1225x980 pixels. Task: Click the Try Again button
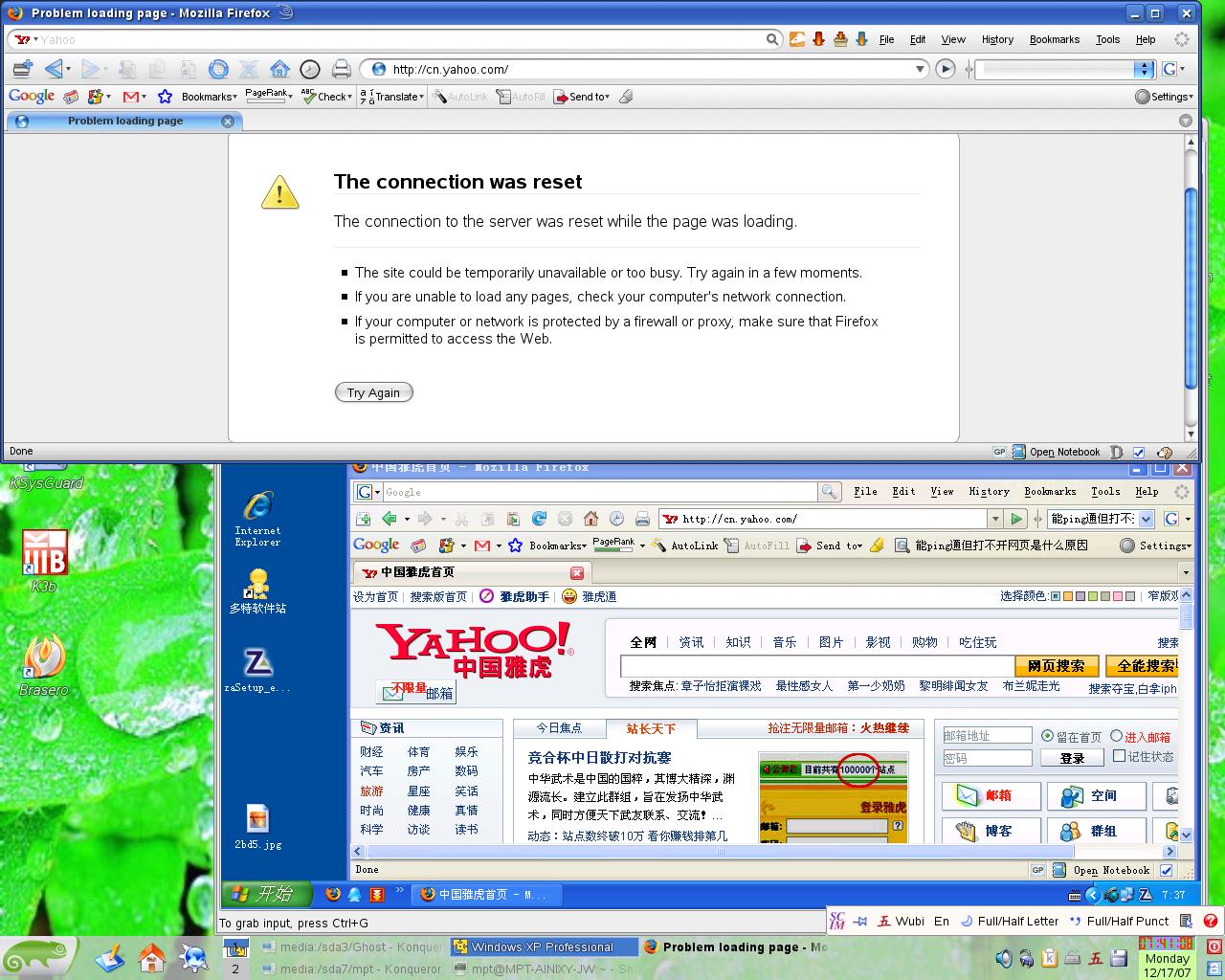(373, 392)
